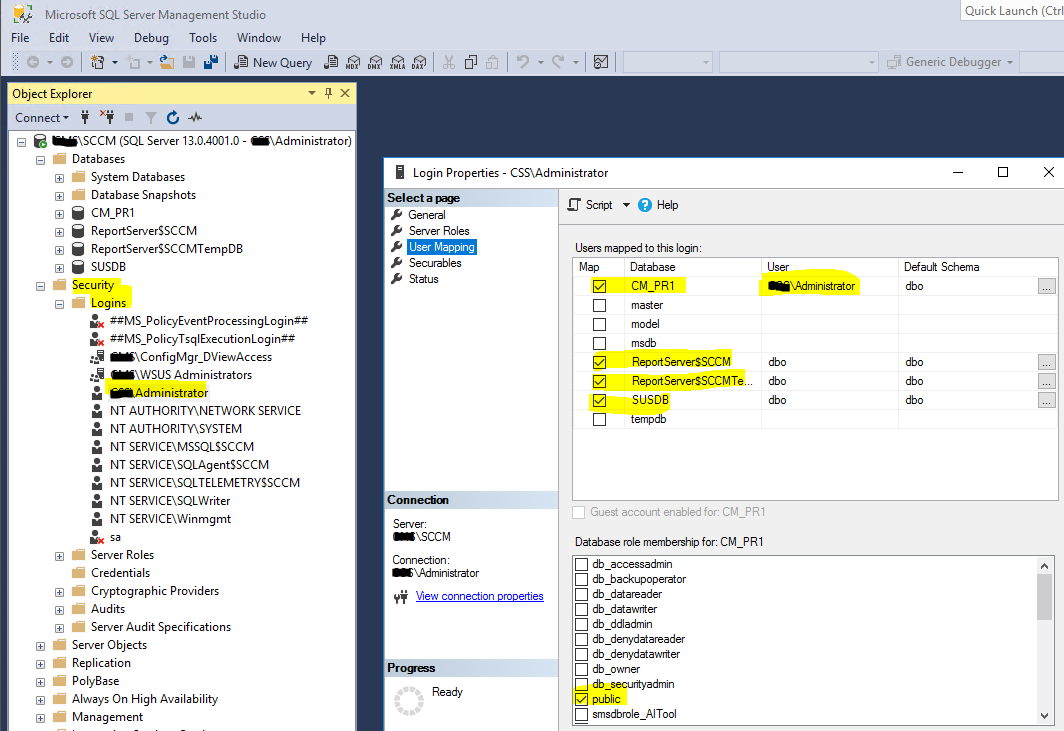The image size is (1064, 731).
Task: Click the Filter funnel icon in Object Explorer
Action: [x=151, y=117]
